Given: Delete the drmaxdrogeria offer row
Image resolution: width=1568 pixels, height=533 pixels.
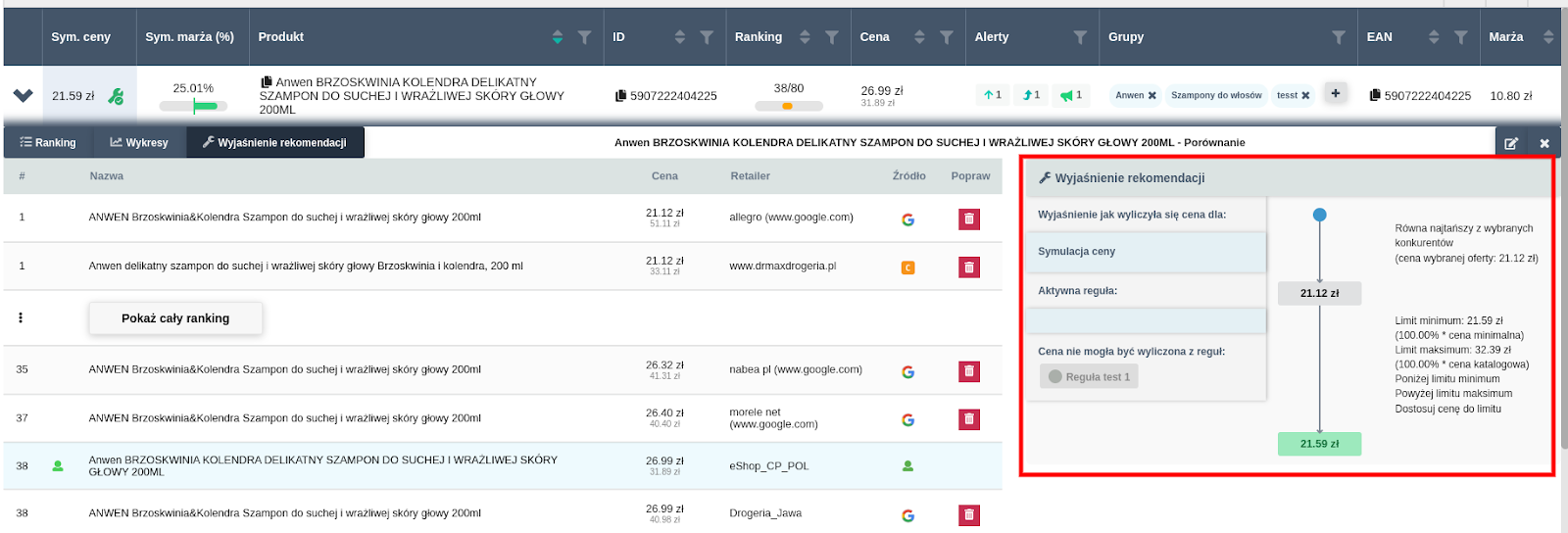Looking at the screenshot, I should 969,266.
